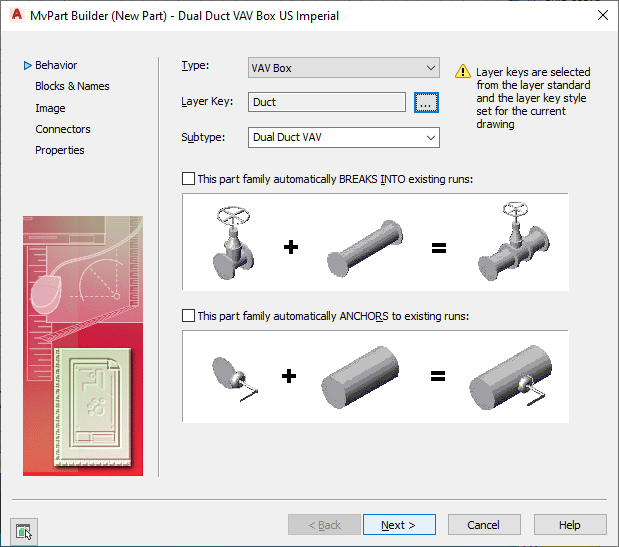The width and height of the screenshot is (619, 547).
Task: Click the 'Layer keys are selected' note text
Action: pos(533,98)
